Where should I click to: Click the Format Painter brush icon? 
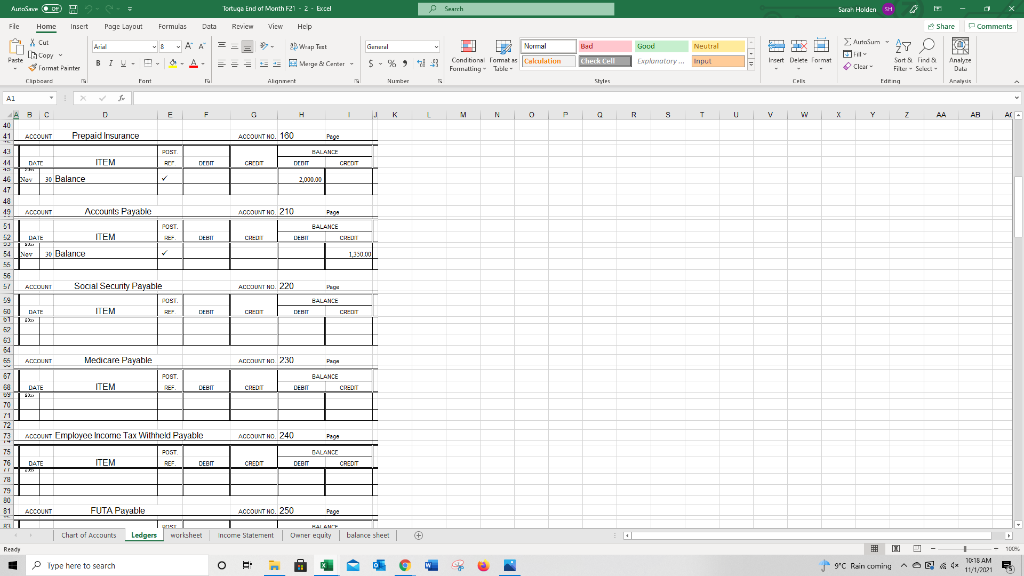pos(33,68)
